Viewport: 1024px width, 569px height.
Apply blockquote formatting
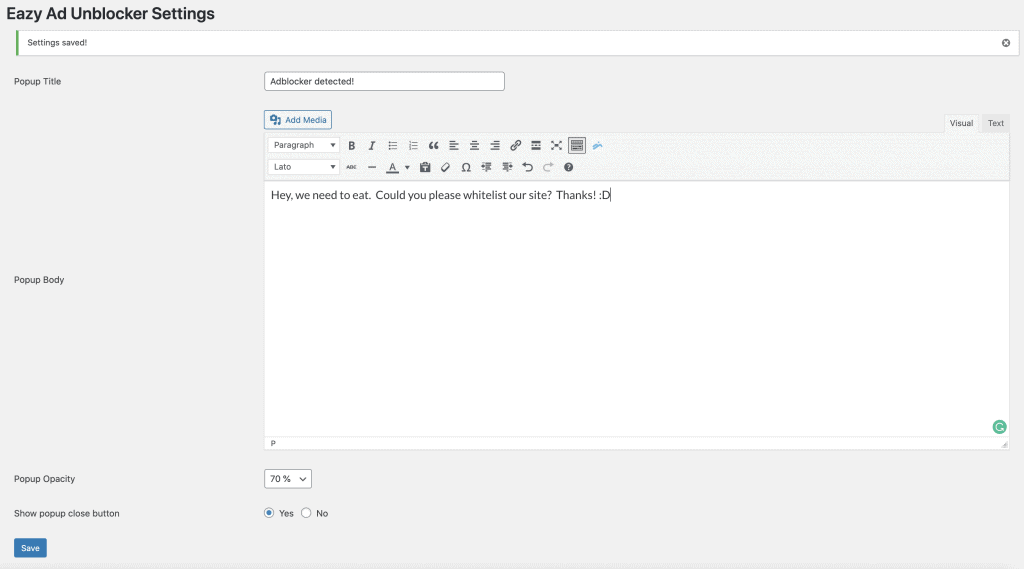point(434,146)
